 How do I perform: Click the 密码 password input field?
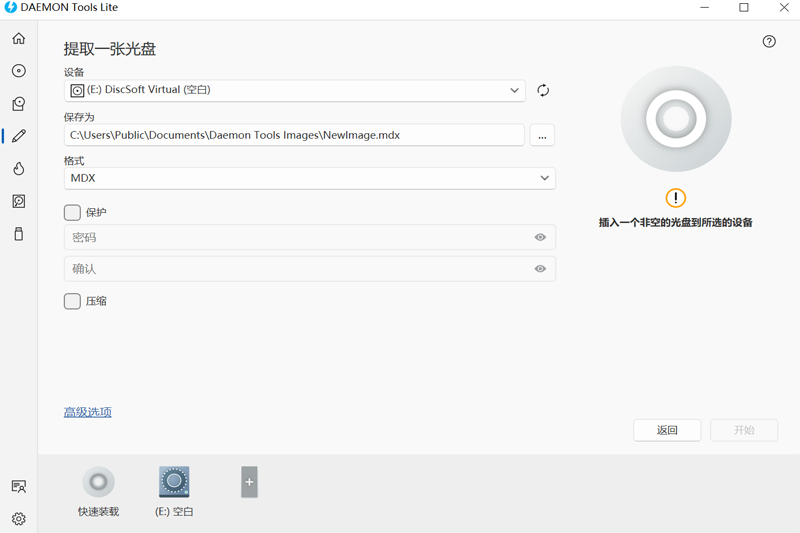(310, 237)
